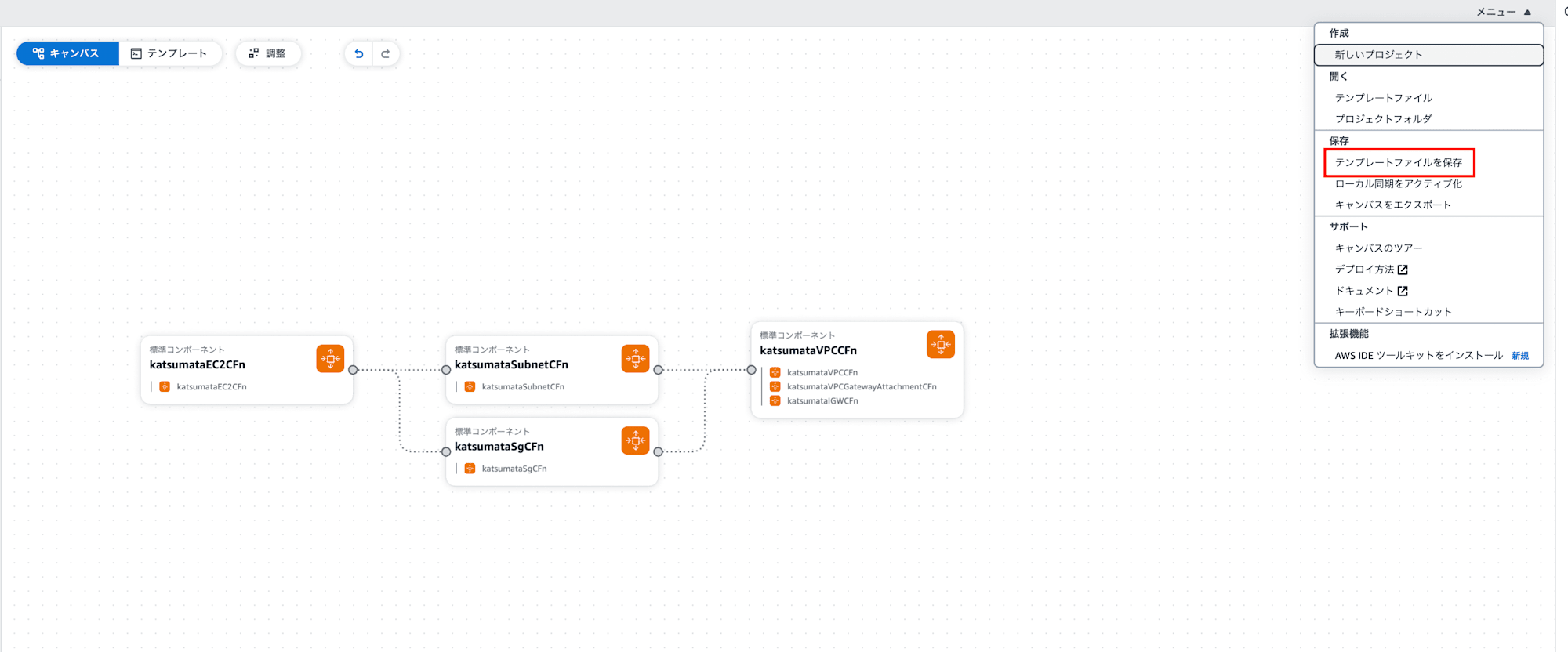The width and height of the screenshot is (1568, 652).
Task: Click the left connector port of katsumataSubnetCFn
Action: point(446,370)
